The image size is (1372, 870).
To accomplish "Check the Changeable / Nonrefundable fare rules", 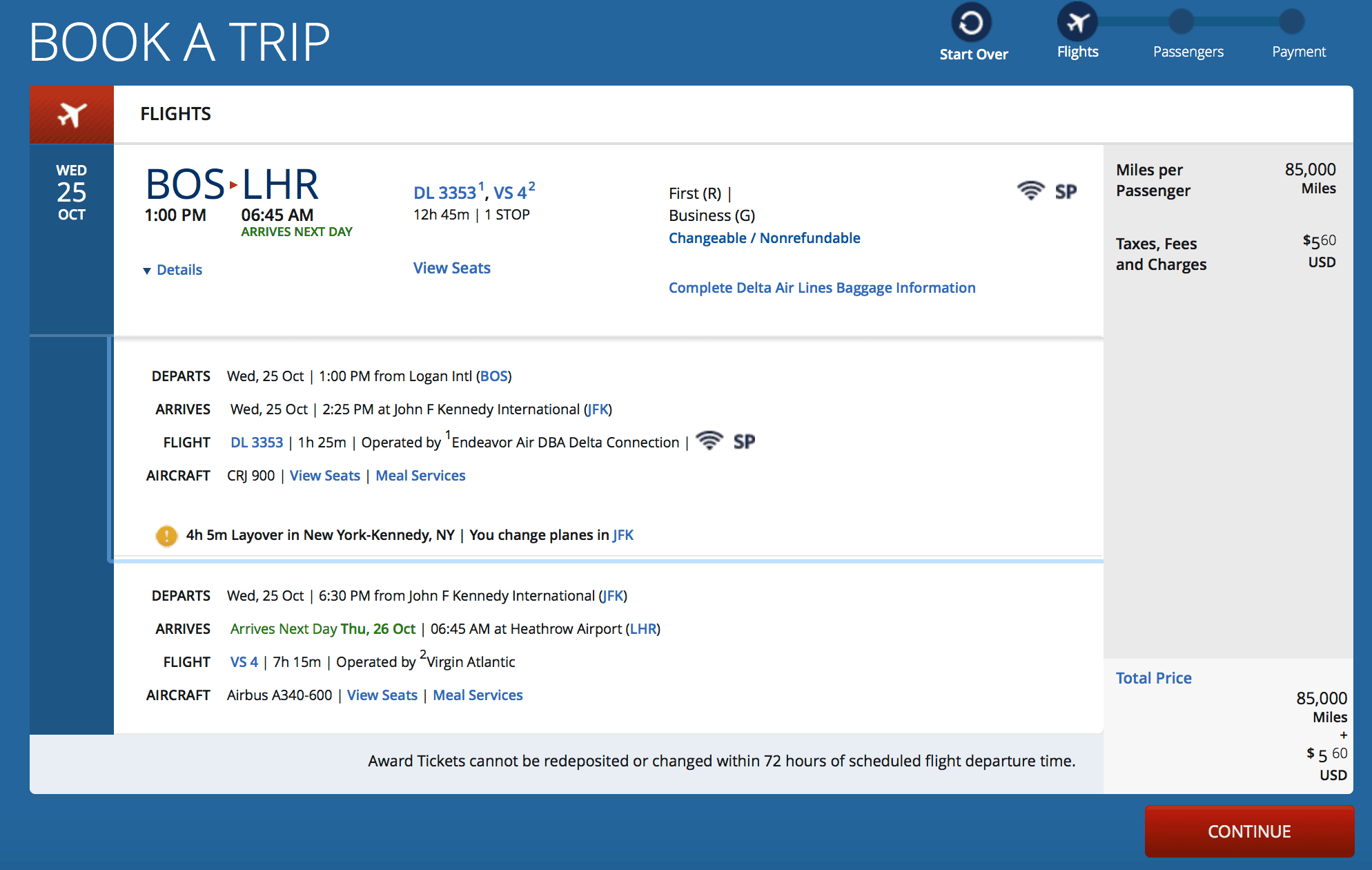I will [764, 238].
